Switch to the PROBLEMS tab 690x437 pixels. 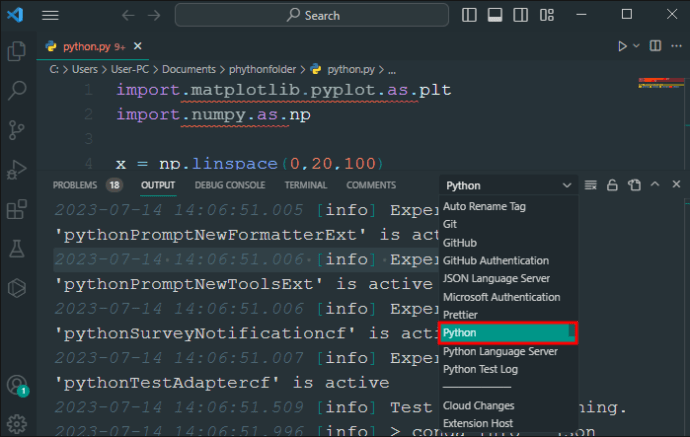pyautogui.click(x=75, y=185)
